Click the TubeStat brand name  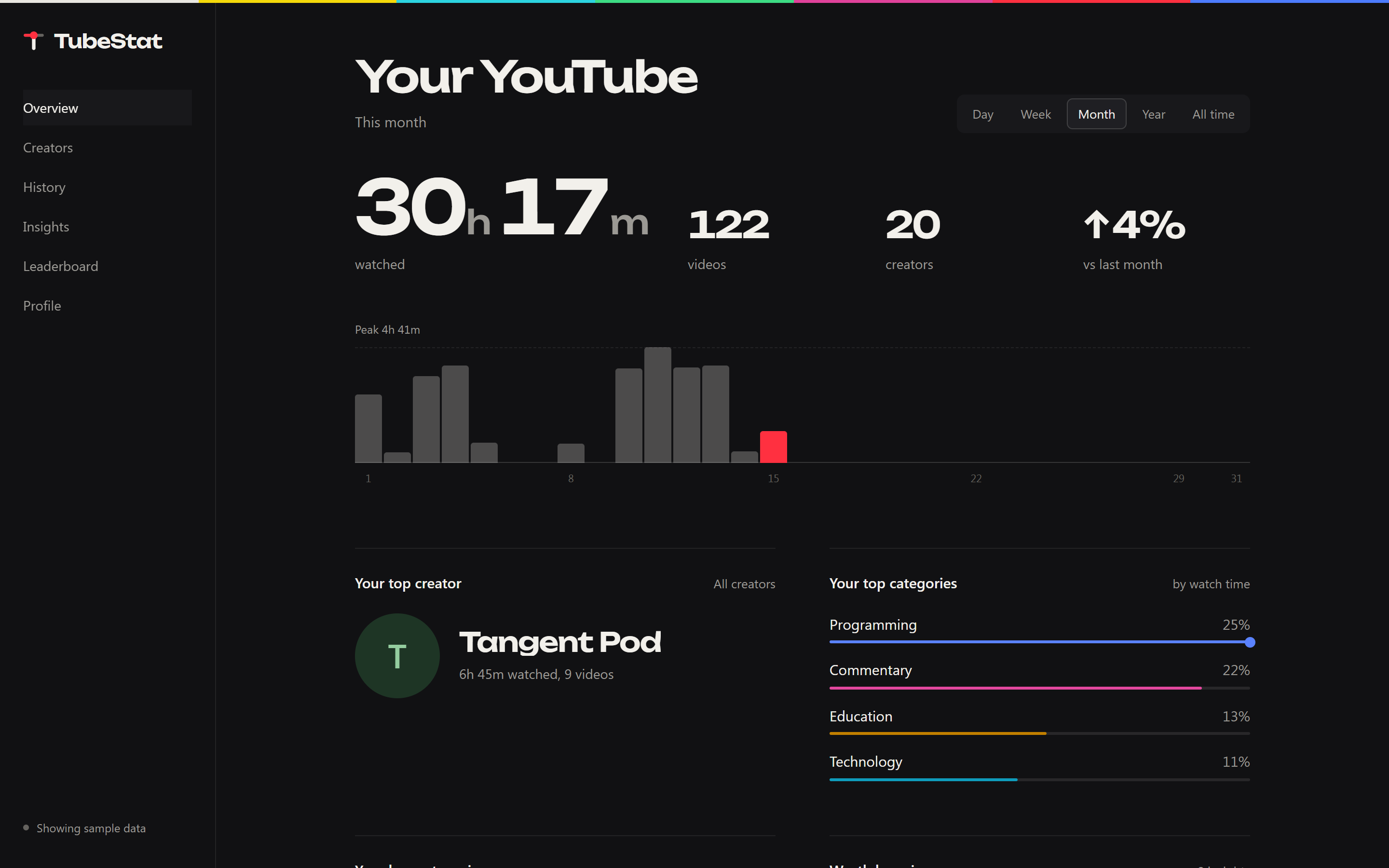(108, 41)
